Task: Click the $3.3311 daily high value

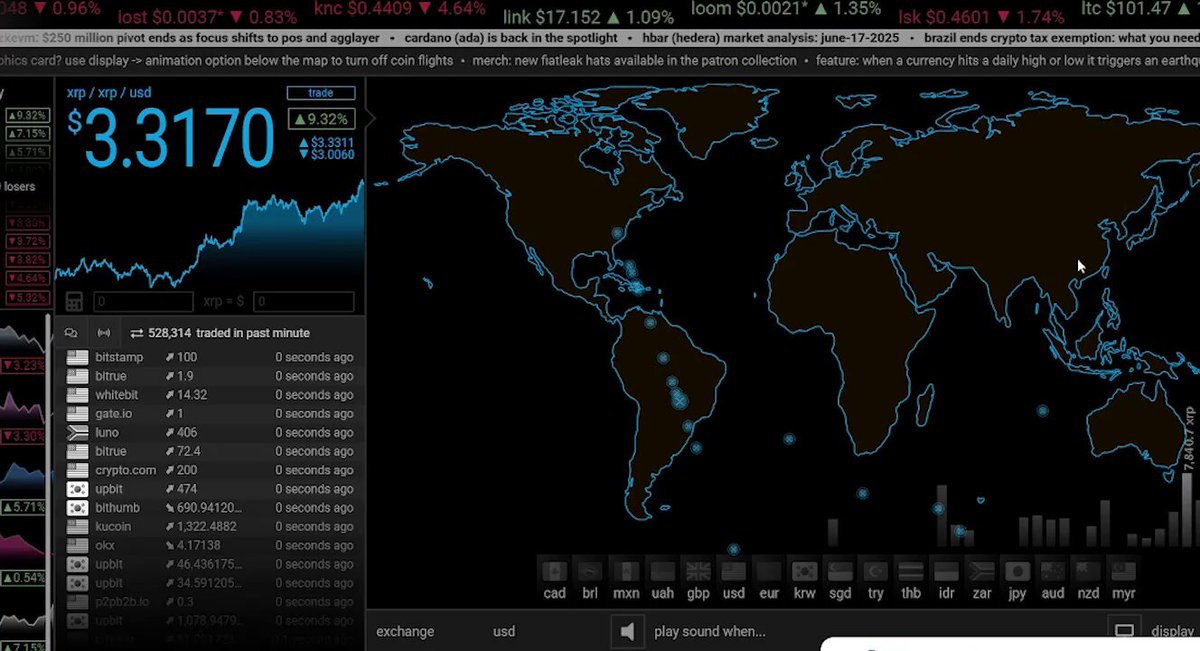Action: click(327, 143)
